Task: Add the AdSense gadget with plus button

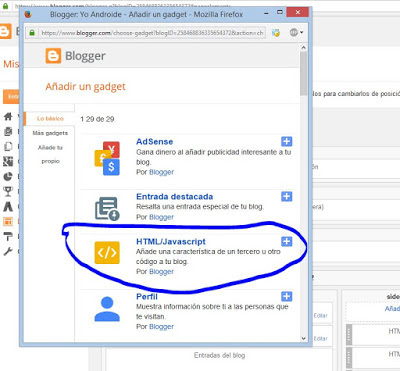Action: coord(287,141)
